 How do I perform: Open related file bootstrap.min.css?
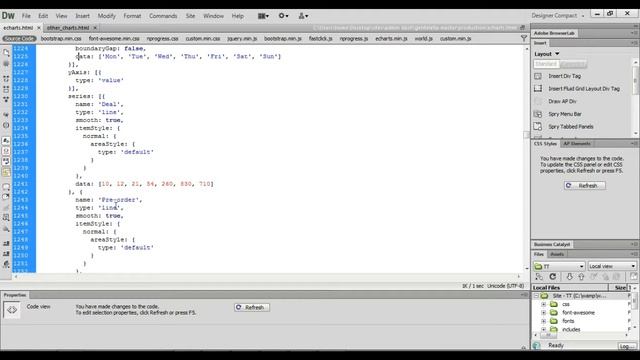point(61,38)
